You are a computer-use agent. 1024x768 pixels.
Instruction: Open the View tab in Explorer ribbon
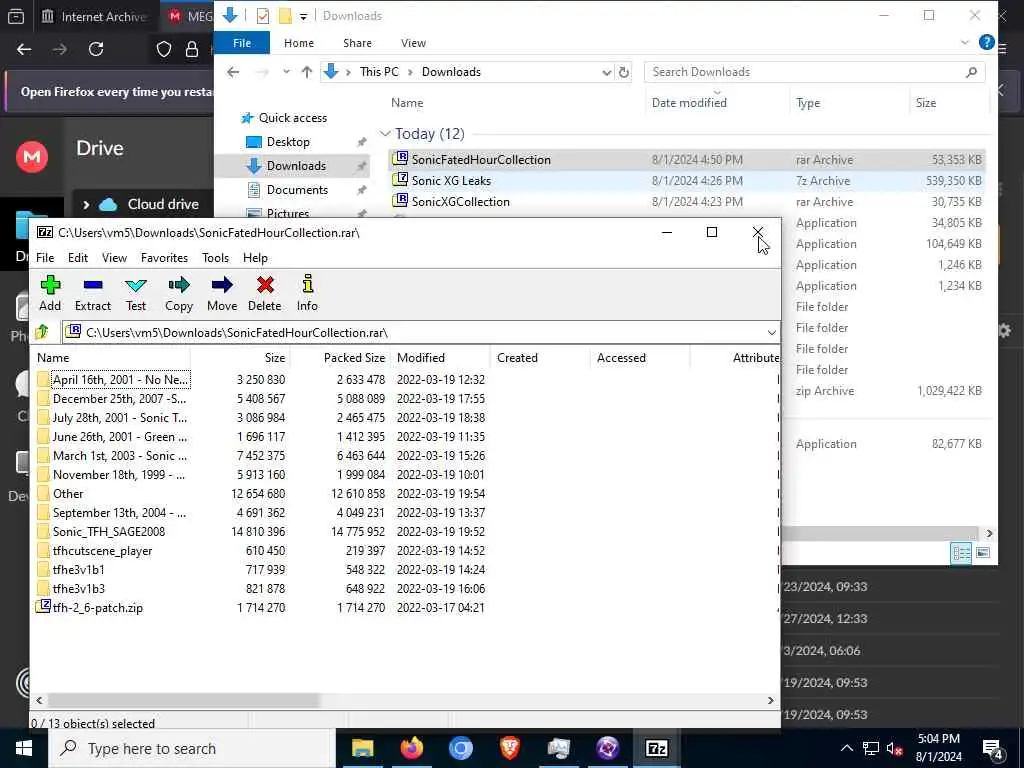coord(413,43)
